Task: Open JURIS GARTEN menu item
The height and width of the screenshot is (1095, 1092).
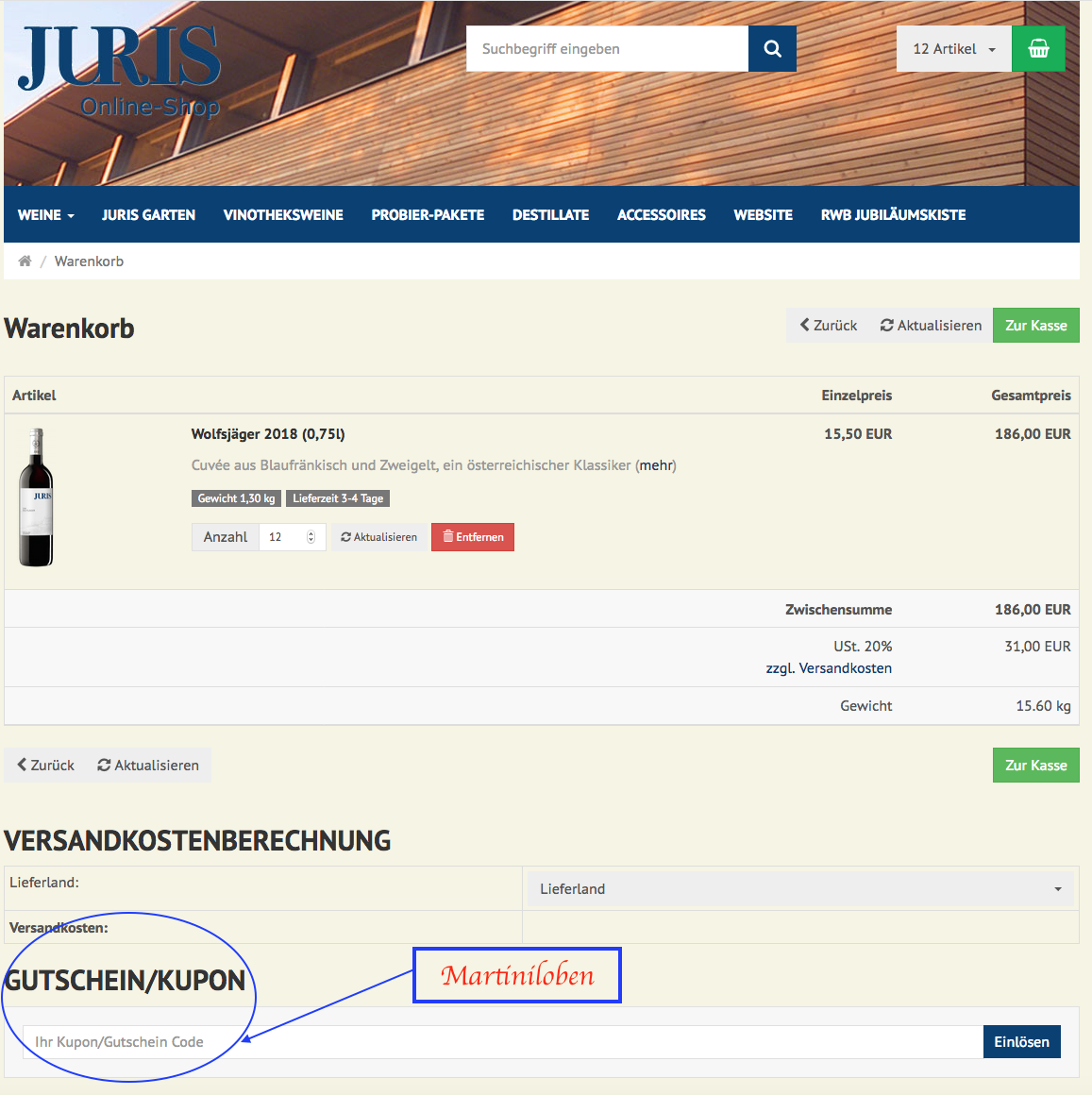Action: tap(149, 215)
